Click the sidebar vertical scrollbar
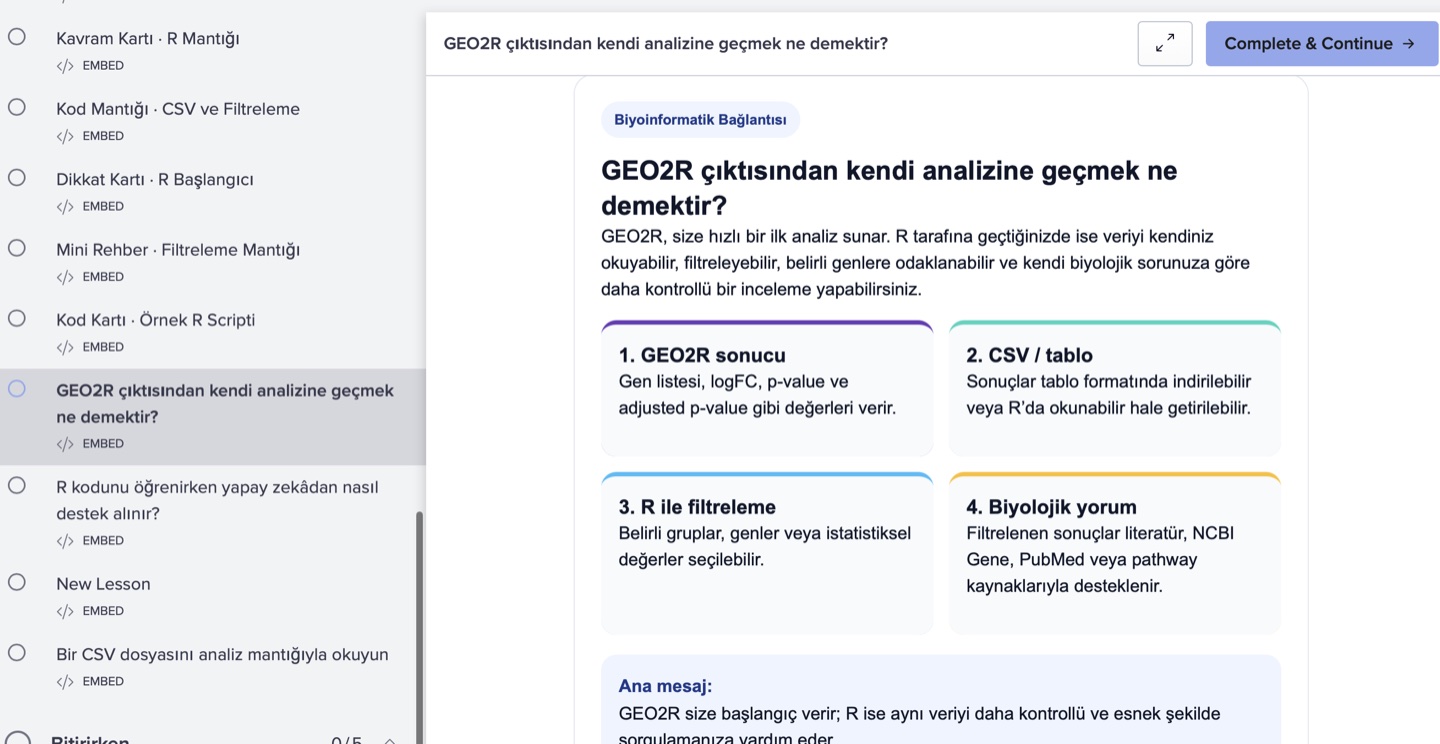The height and width of the screenshot is (744, 1440). [x=419, y=627]
